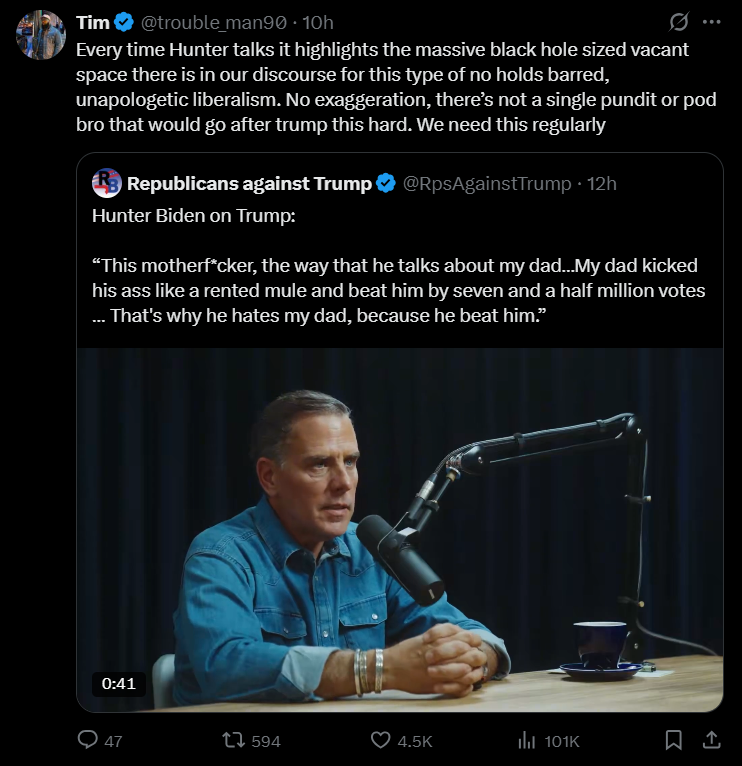
Task: Play the Hunter Biden video thumbnail
Action: 399,530
